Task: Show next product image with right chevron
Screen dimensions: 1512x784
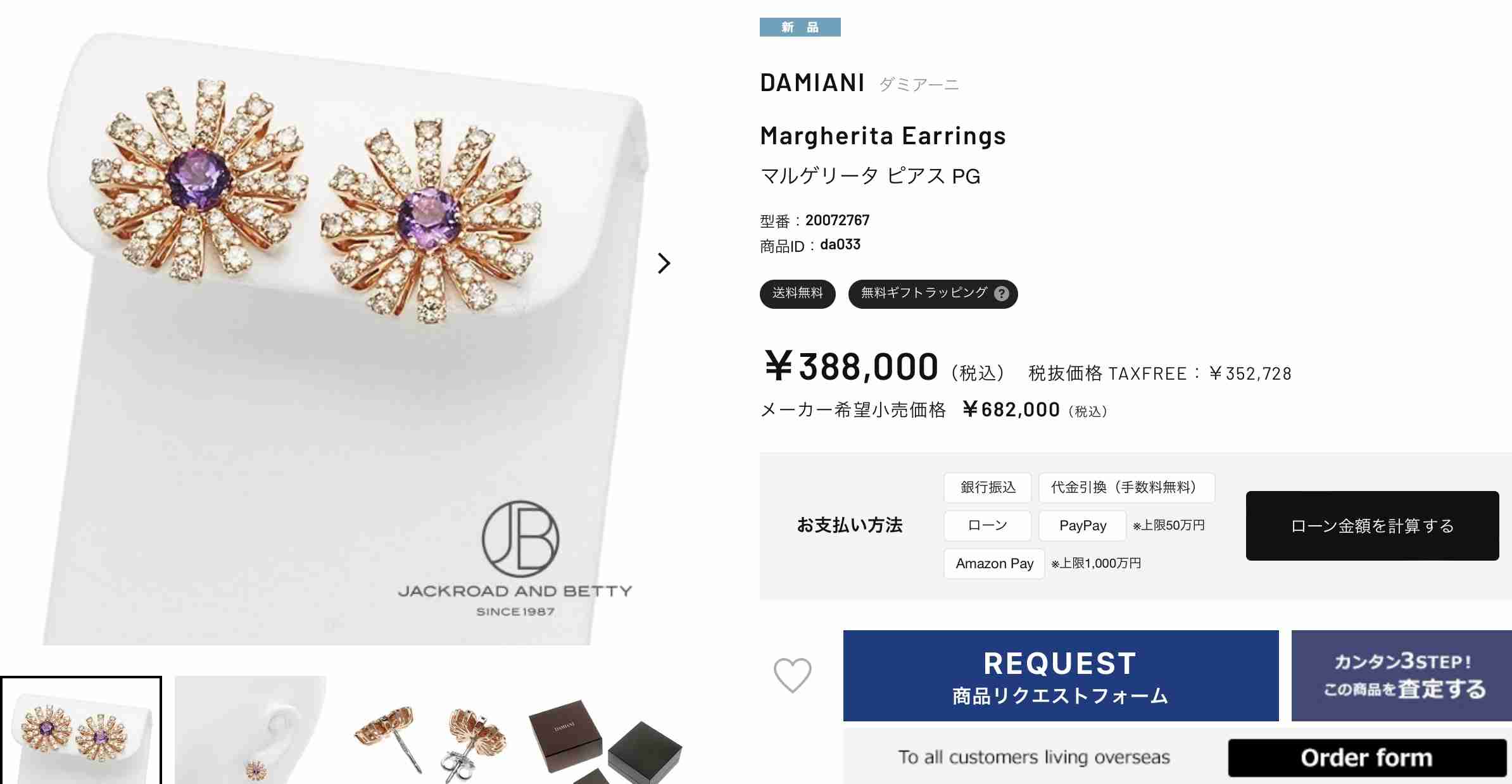Action: pos(664,263)
